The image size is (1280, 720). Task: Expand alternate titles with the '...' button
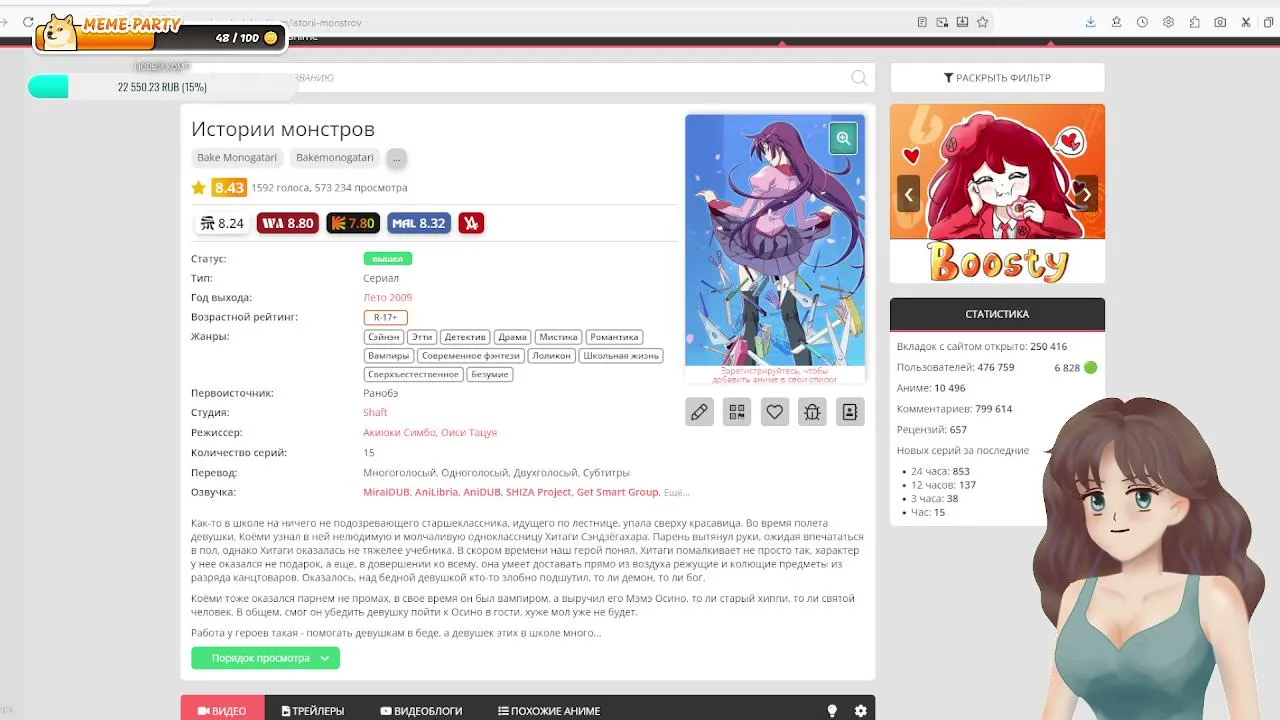pos(396,158)
